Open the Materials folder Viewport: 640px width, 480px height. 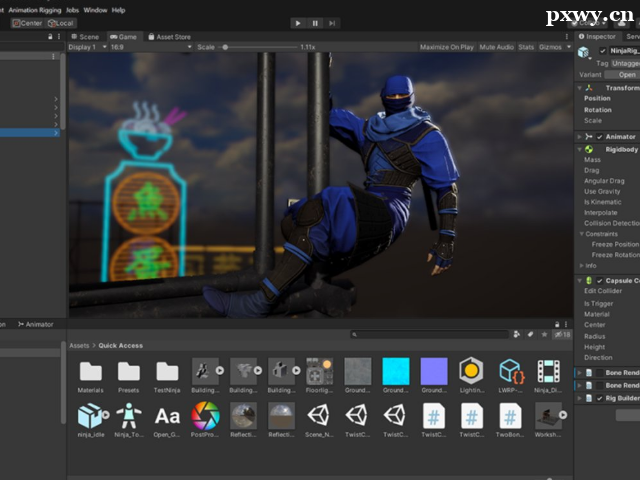click(x=91, y=371)
